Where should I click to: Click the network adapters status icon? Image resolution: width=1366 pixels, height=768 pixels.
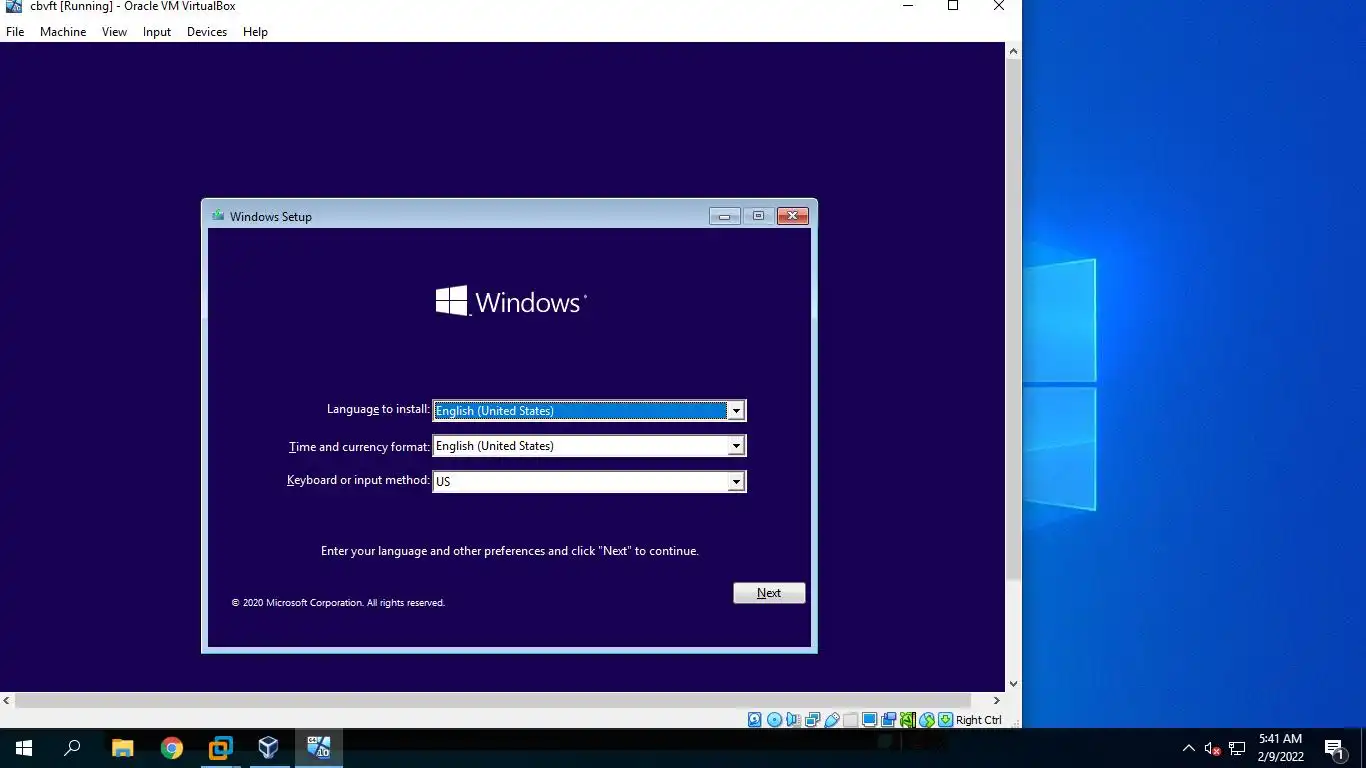(813, 720)
